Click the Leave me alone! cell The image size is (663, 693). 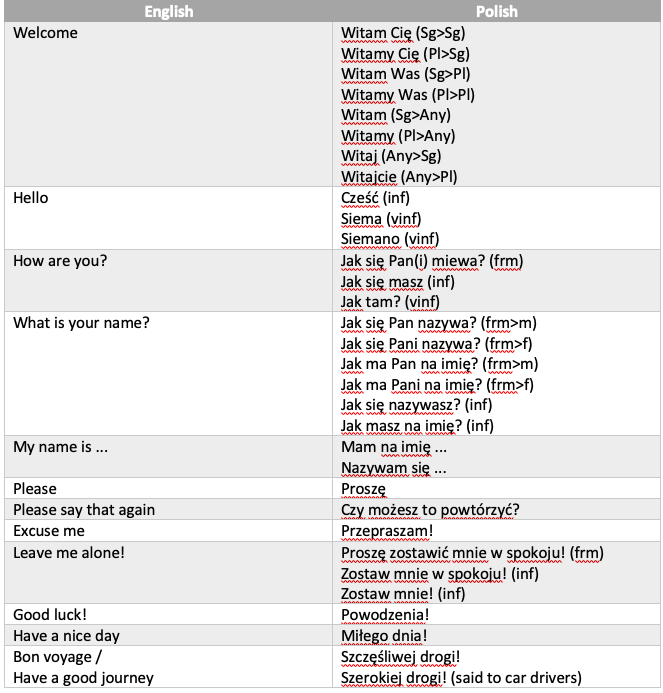[x=168, y=573]
